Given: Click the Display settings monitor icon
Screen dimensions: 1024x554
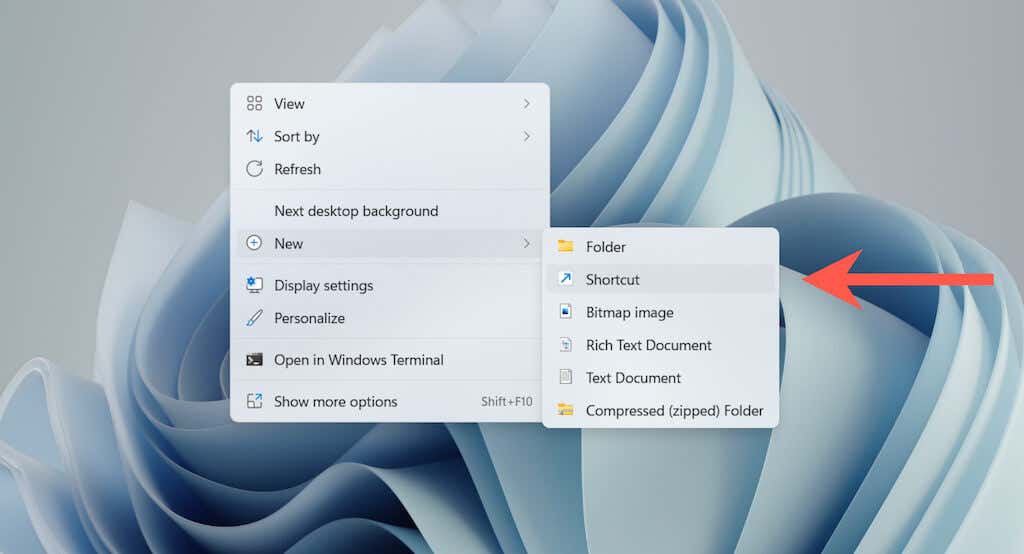Looking at the screenshot, I should (x=254, y=285).
